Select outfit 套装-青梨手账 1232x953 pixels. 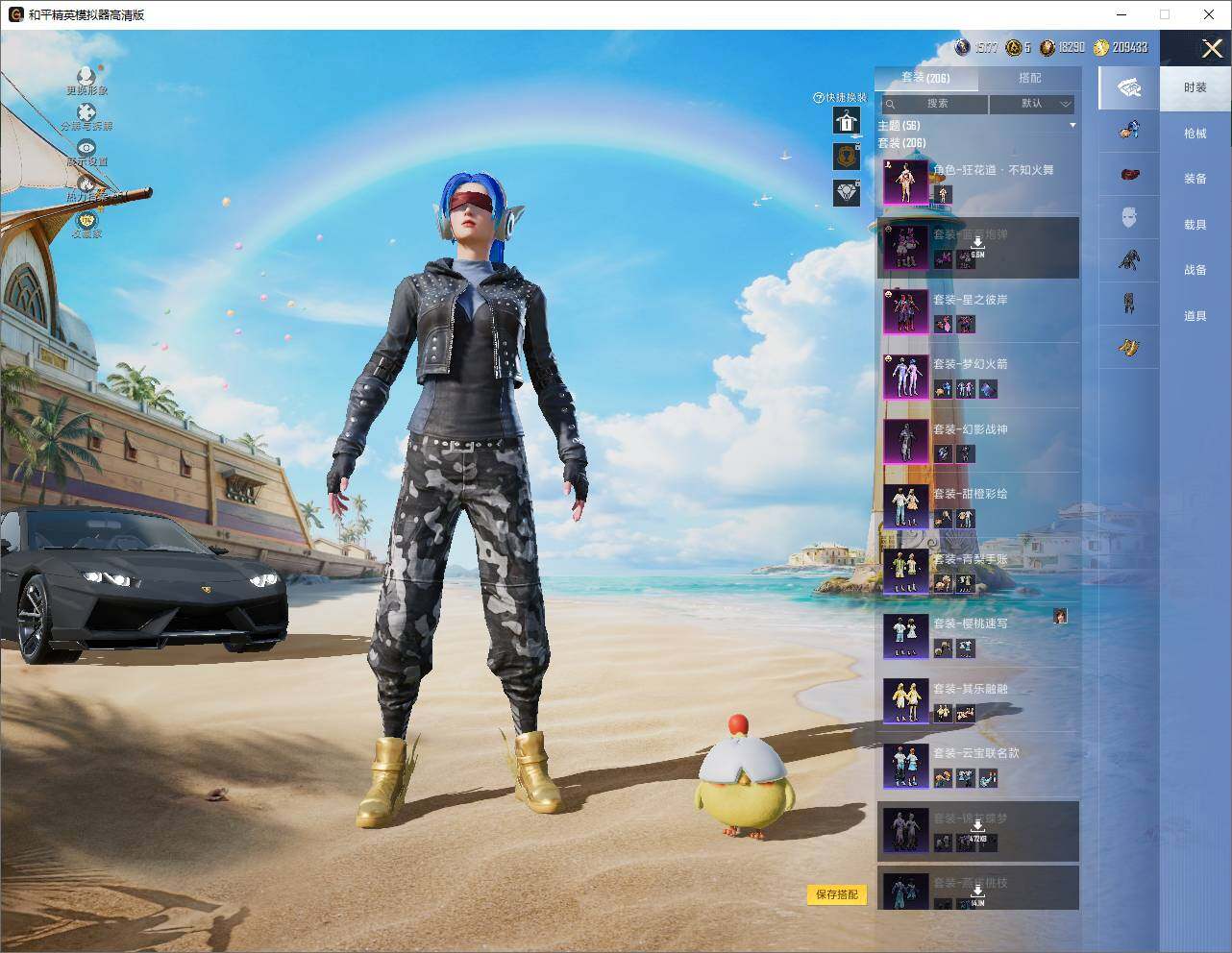point(978,571)
